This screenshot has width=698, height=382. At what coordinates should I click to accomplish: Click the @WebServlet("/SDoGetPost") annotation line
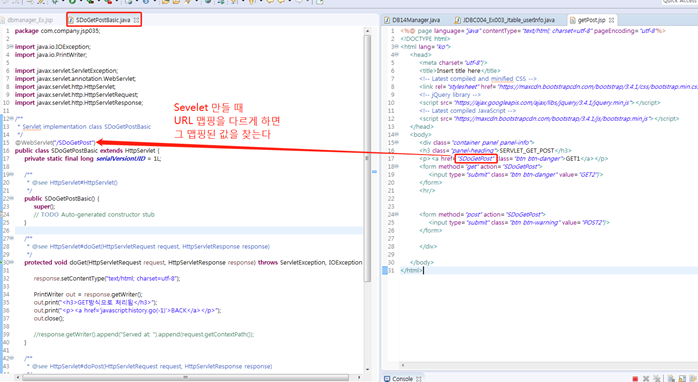coord(55,143)
